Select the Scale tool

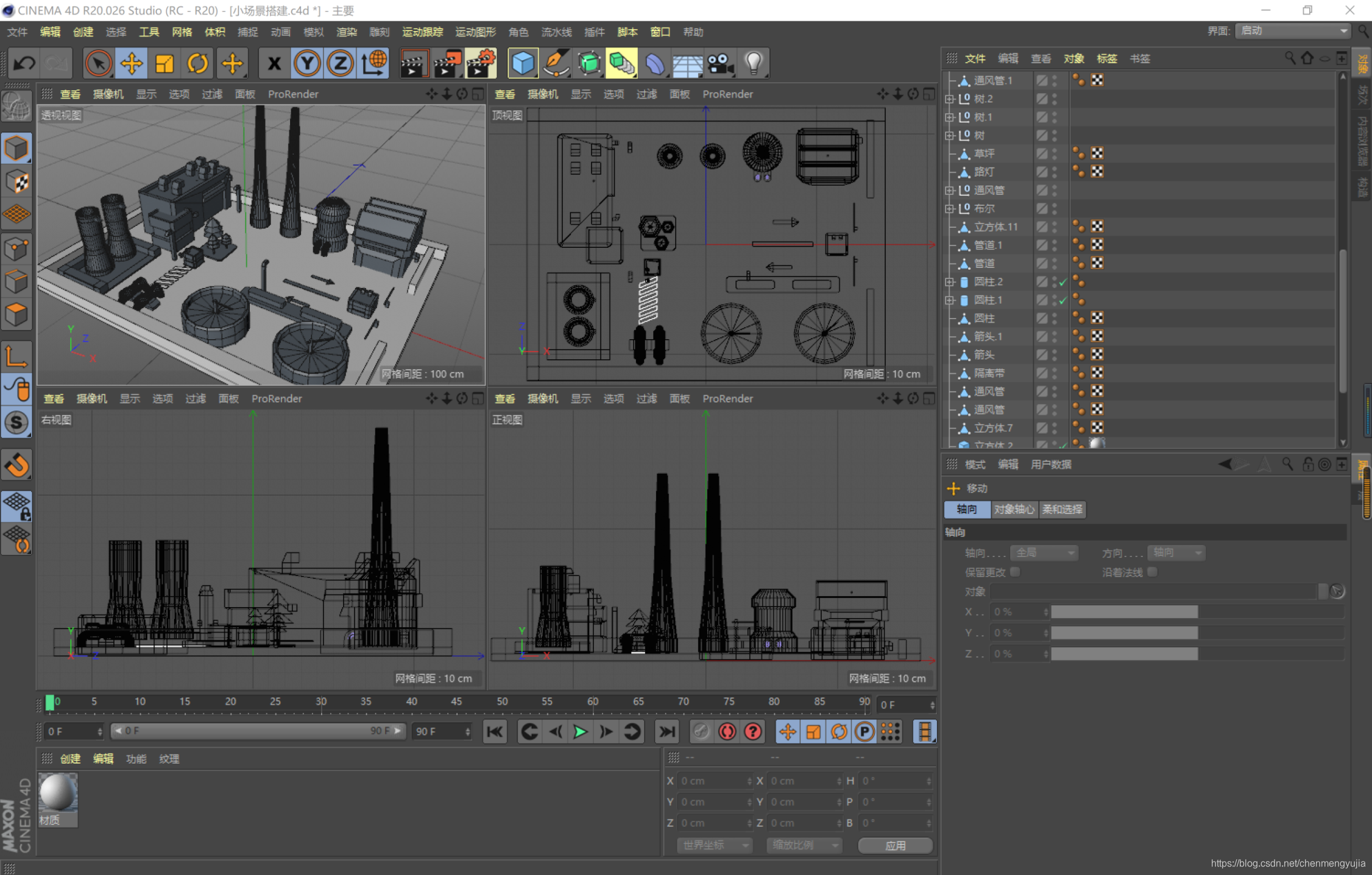tap(164, 63)
